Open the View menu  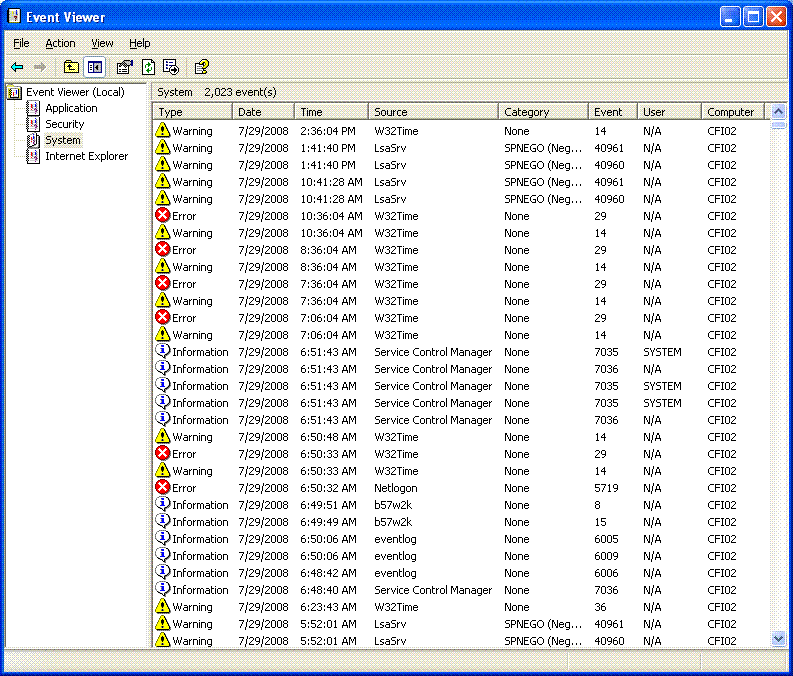click(102, 43)
